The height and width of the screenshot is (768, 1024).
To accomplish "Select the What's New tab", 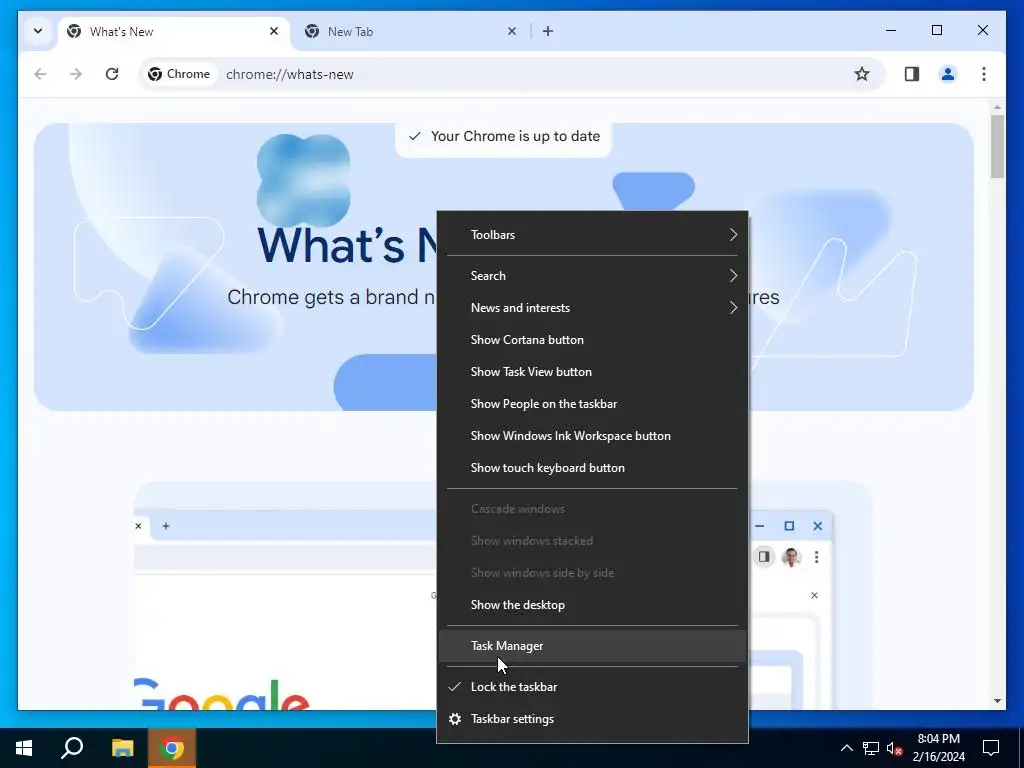I will coord(173,31).
